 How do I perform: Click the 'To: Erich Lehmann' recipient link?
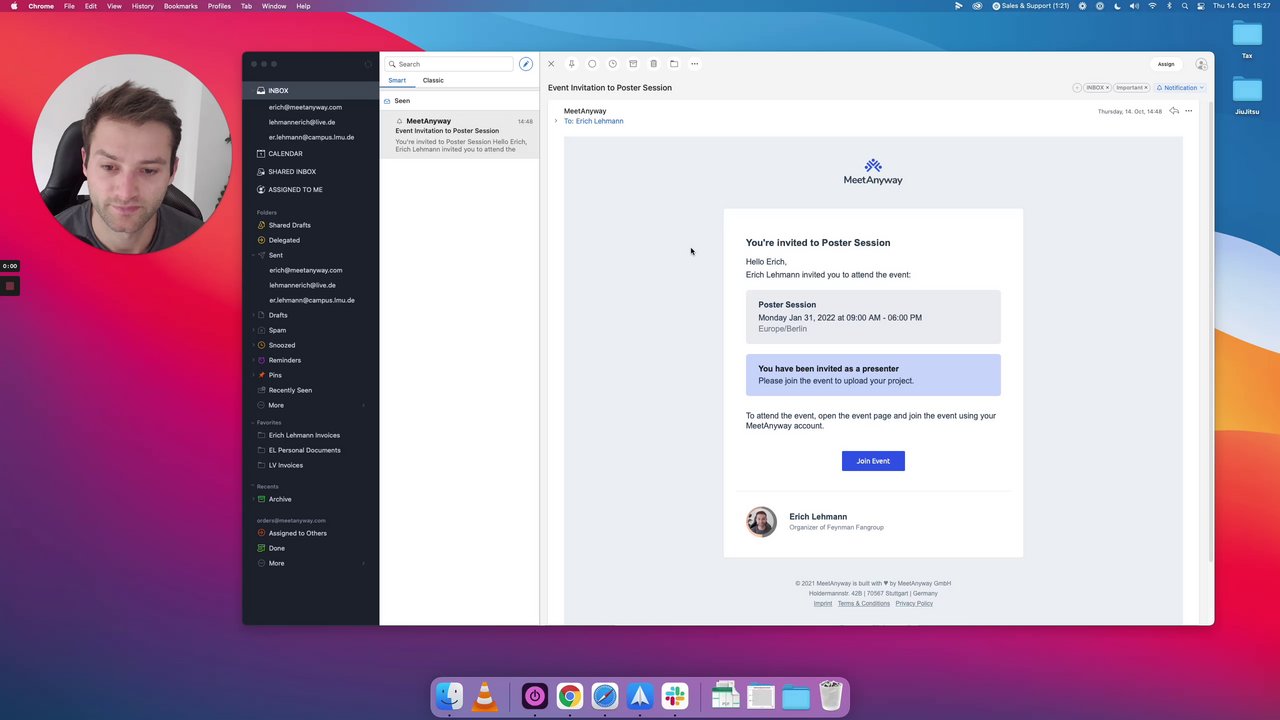(x=593, y=121)
